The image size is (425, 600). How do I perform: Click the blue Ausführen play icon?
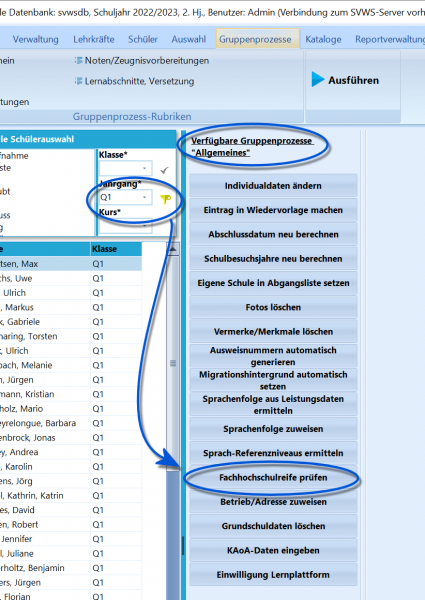pyautogui.click(x=318, y=80)
